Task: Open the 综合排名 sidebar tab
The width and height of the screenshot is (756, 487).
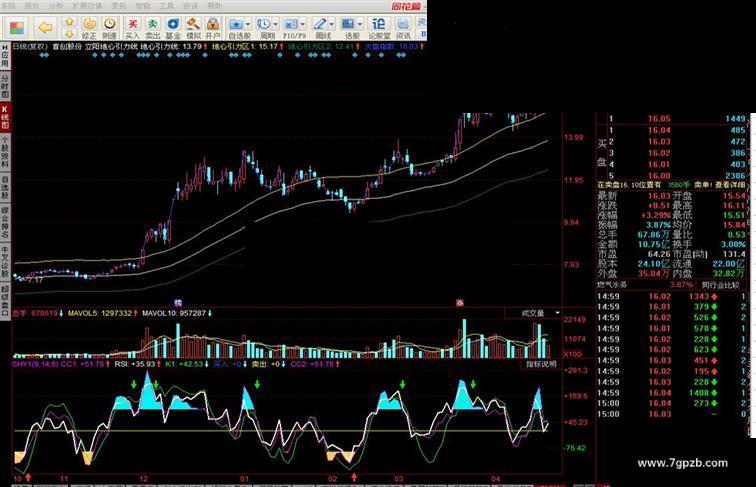Action: click(5, 223)
